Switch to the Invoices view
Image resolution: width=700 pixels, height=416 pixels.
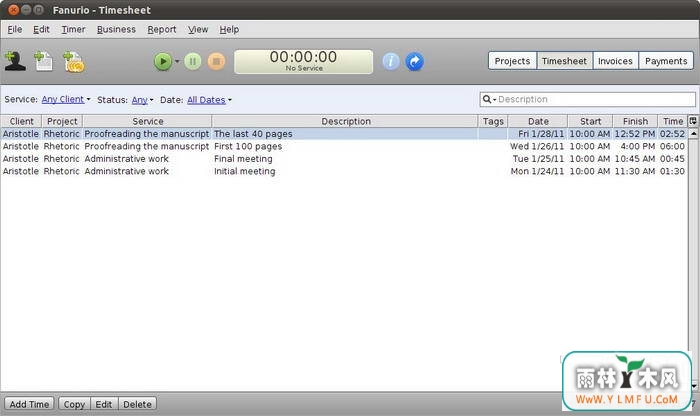[x=615, y=61]
